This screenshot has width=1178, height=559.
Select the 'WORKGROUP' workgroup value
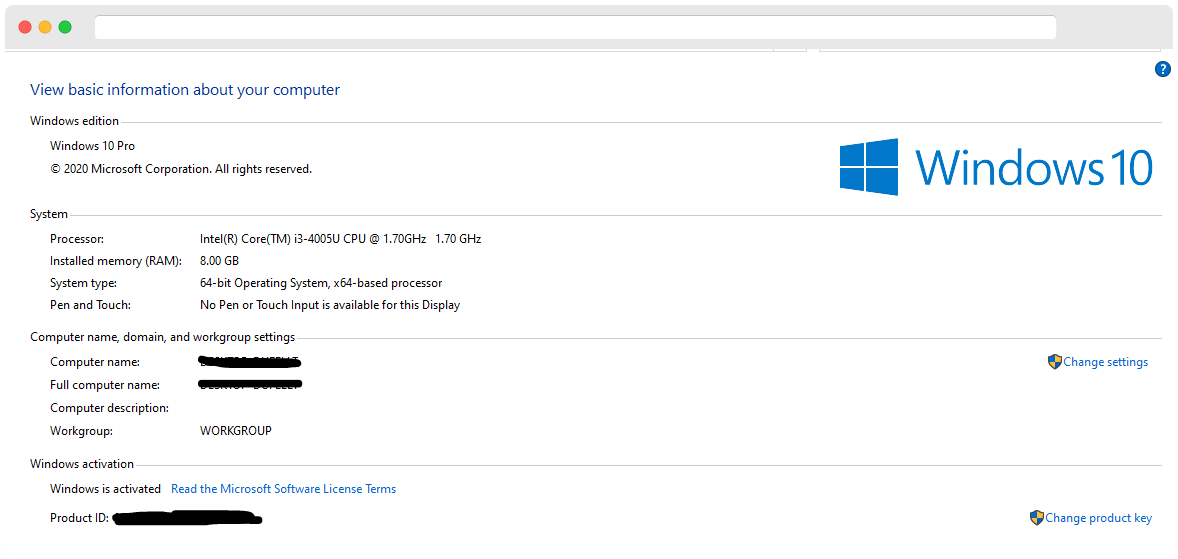point(236,431)
